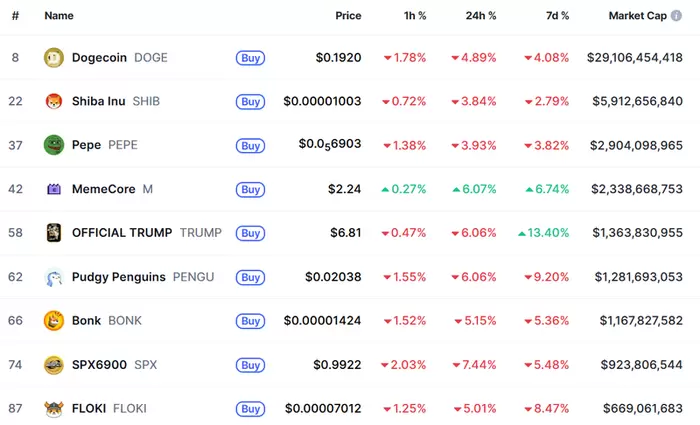Viewport: 700px width, 425px height.
Task: Sort the table by Market Cap
Action: [639, 16]
